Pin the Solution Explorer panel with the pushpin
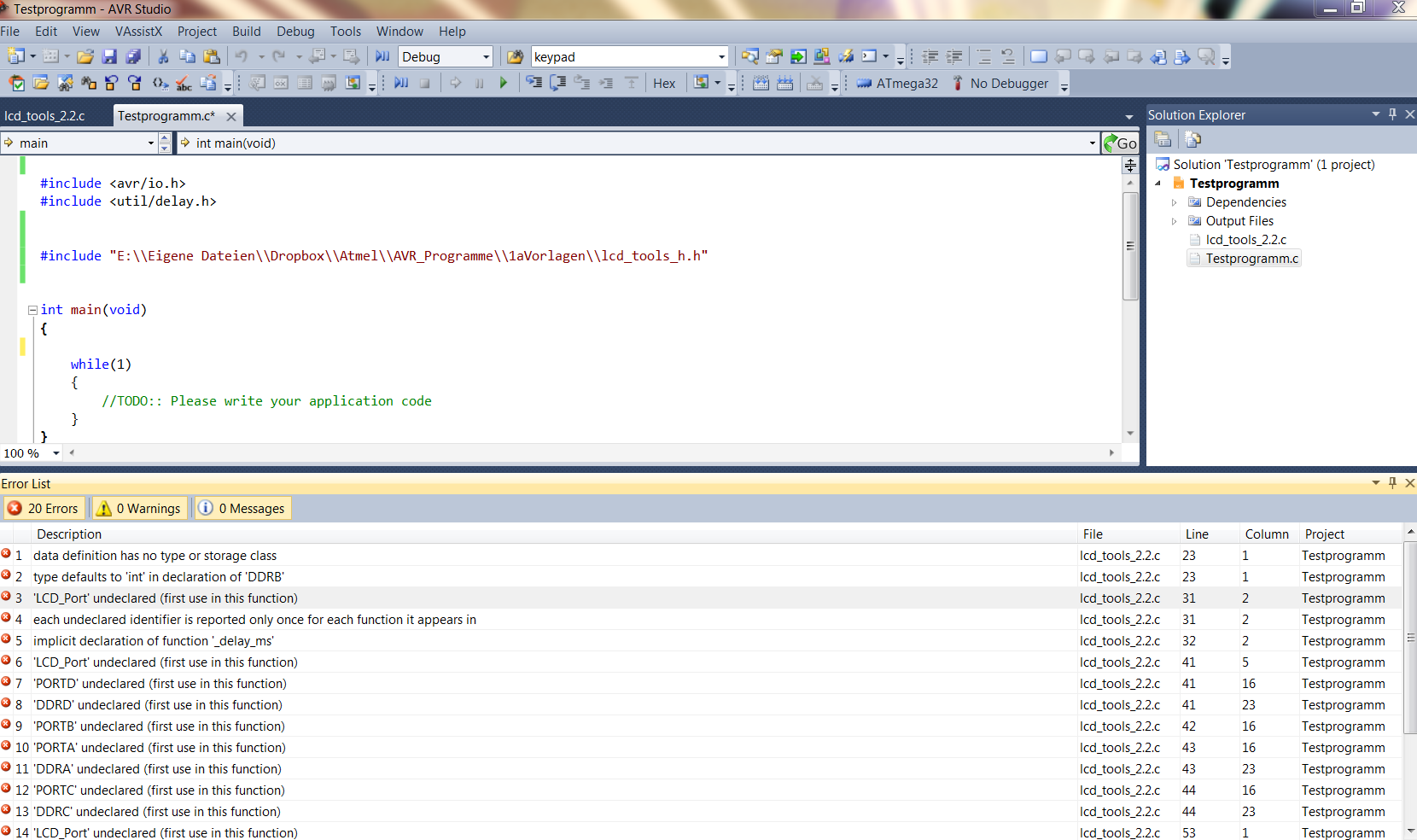Image resolution: width=1417 pixels, height=840 pixels. 1392,114
